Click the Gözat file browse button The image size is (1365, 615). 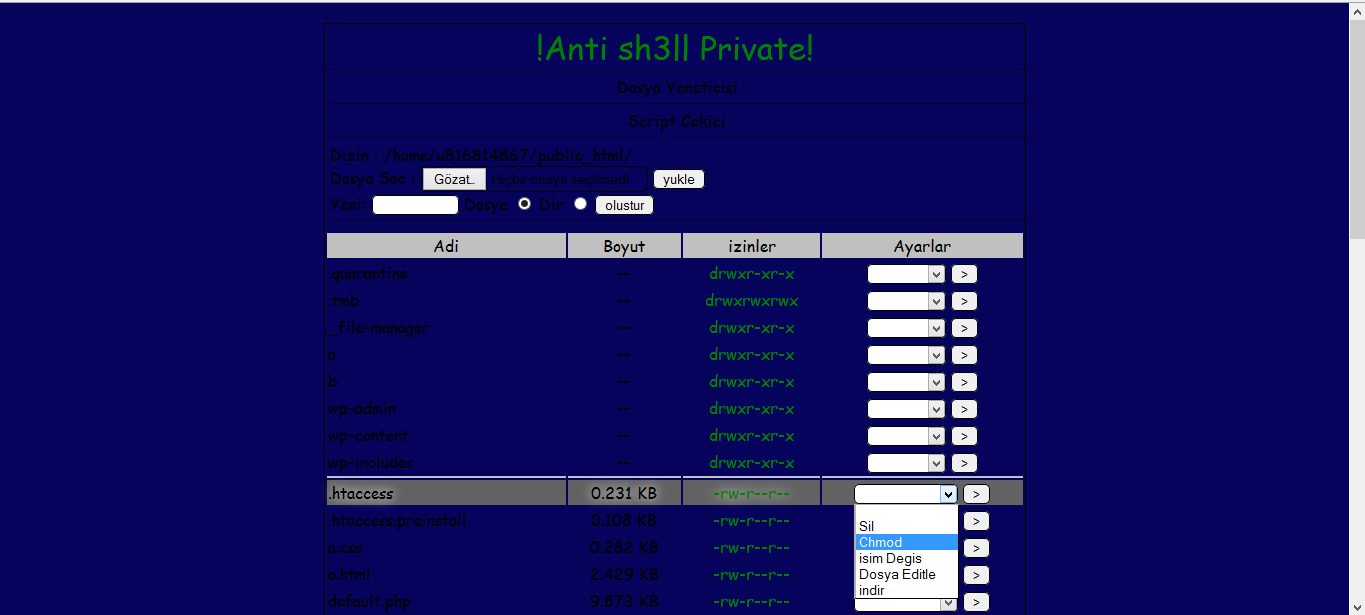[x=454, y=179]
